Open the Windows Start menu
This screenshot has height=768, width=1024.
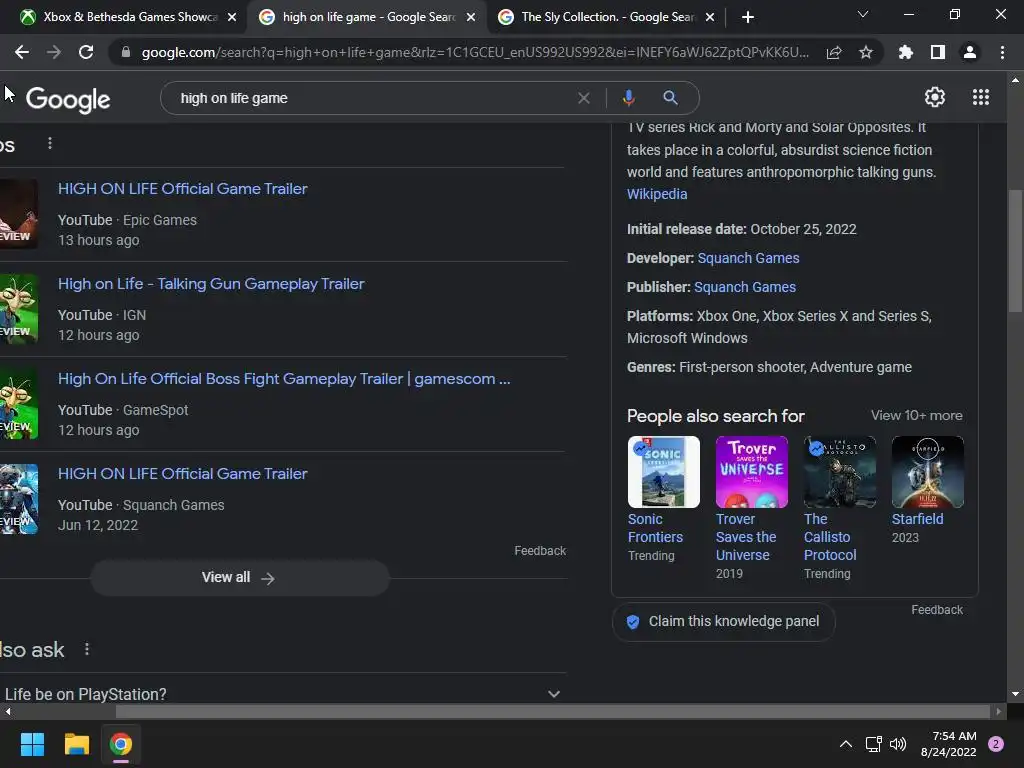32,744
